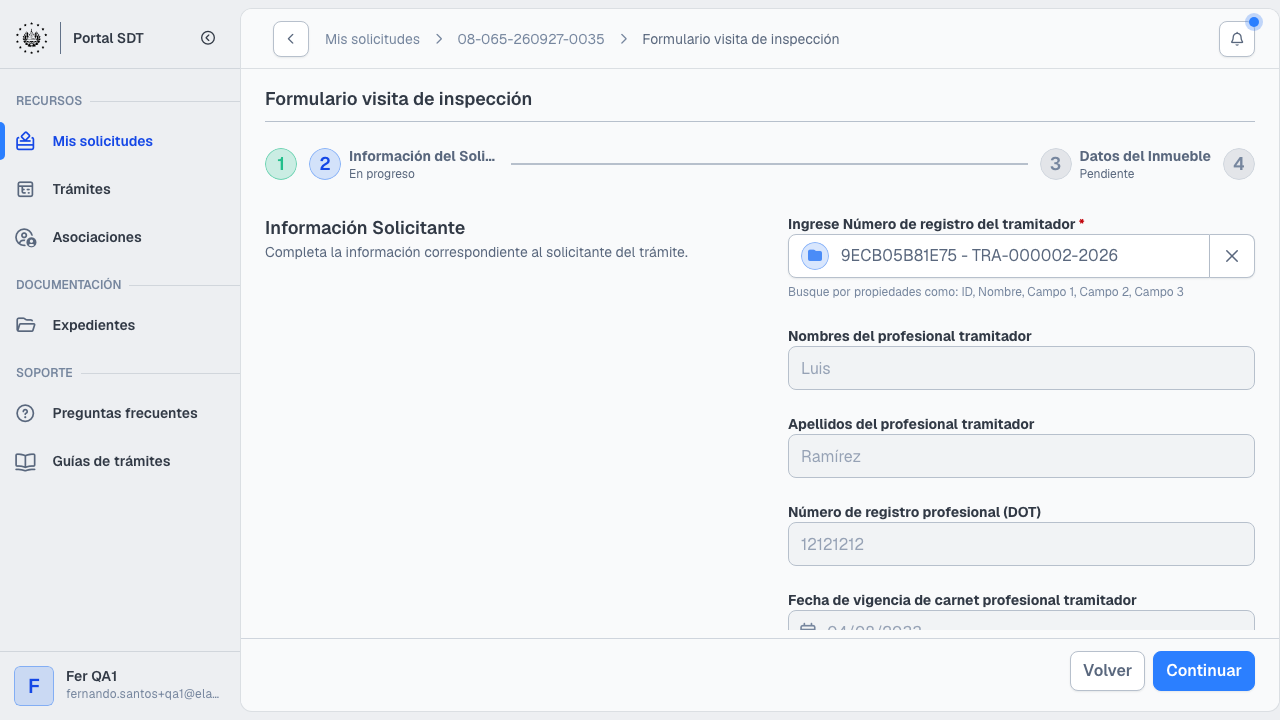This screenshot has height=720, width=1280.
Task: Click Fer QA1 user name
Action: 92,676
